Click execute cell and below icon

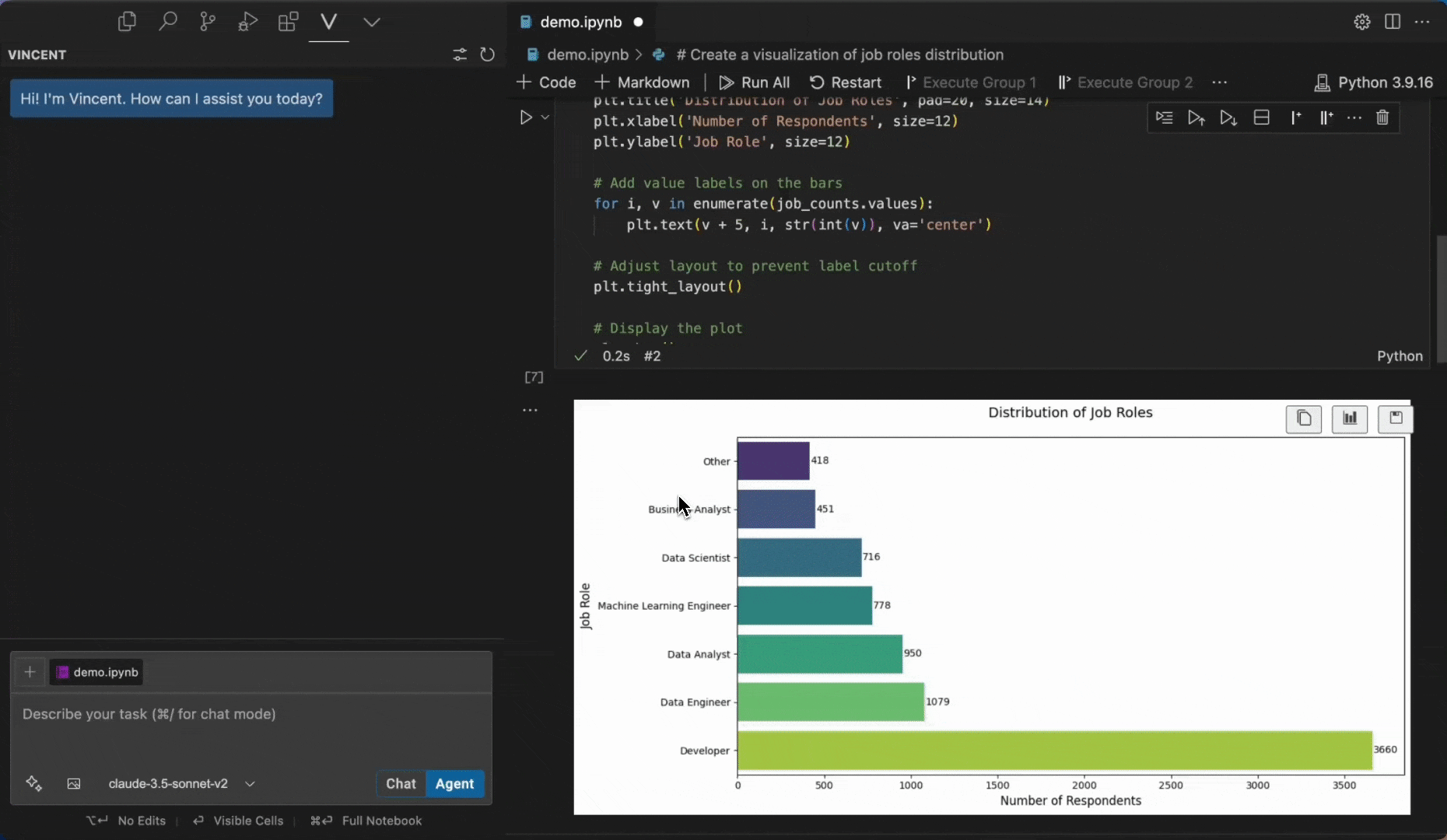coord(1228,117)
